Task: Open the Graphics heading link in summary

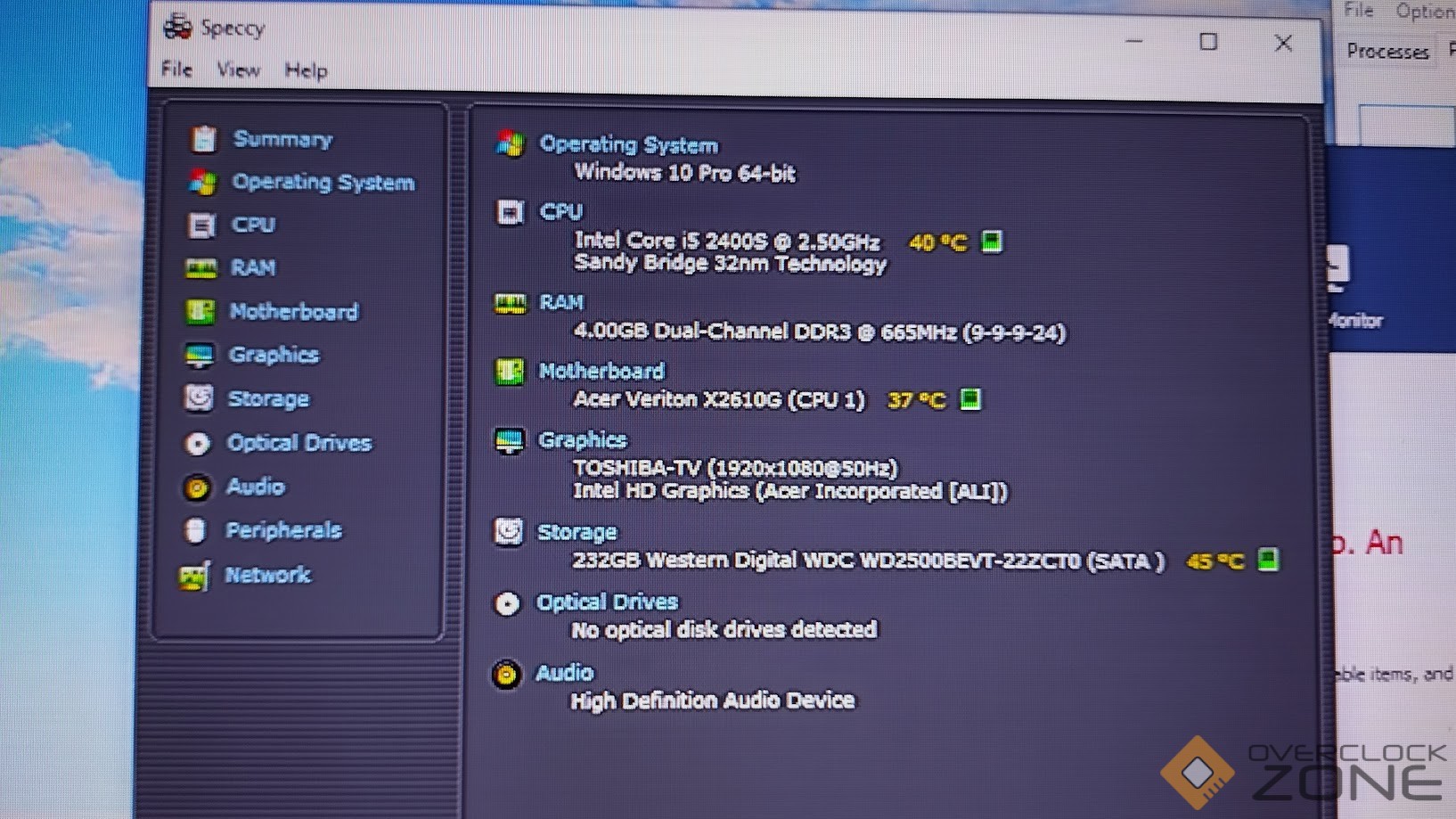Action: click(x=582, y=440)
